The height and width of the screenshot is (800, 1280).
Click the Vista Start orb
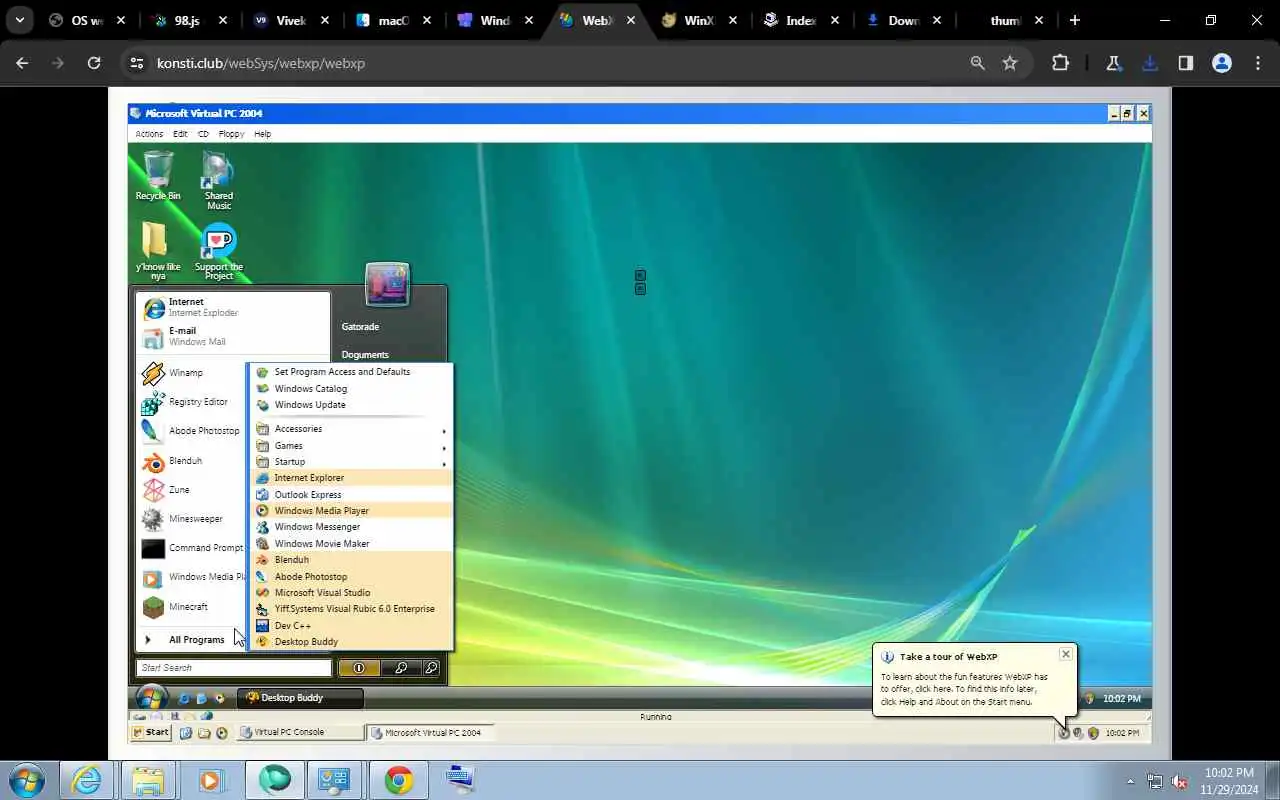pyautogui.click(x=151, y=697)
